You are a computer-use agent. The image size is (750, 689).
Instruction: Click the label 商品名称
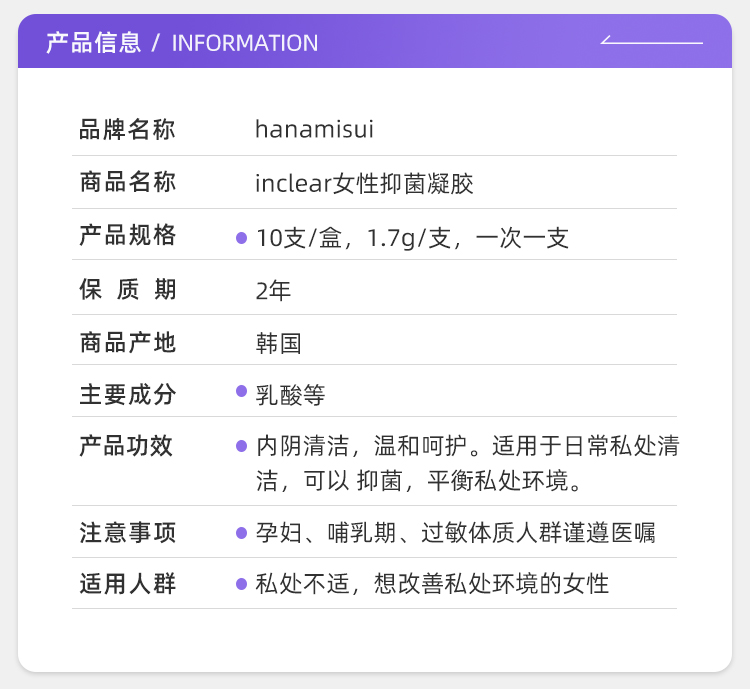(x=127, y=182)
